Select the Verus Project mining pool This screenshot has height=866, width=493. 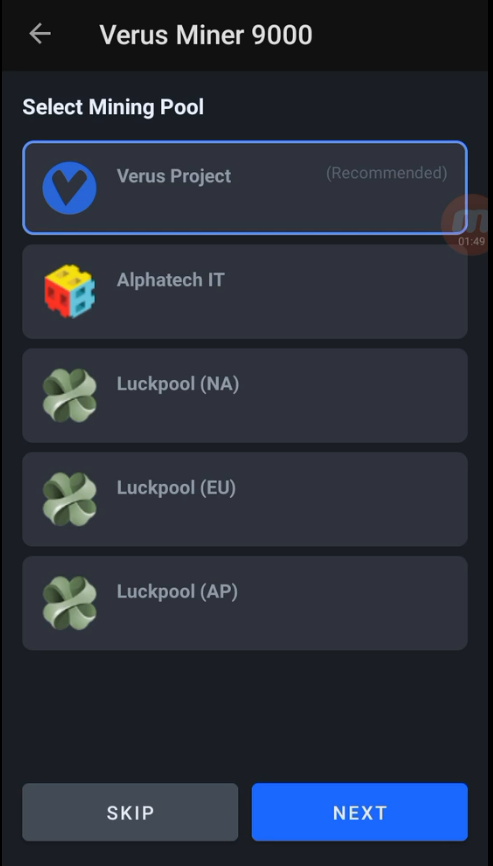click(245, 188)
